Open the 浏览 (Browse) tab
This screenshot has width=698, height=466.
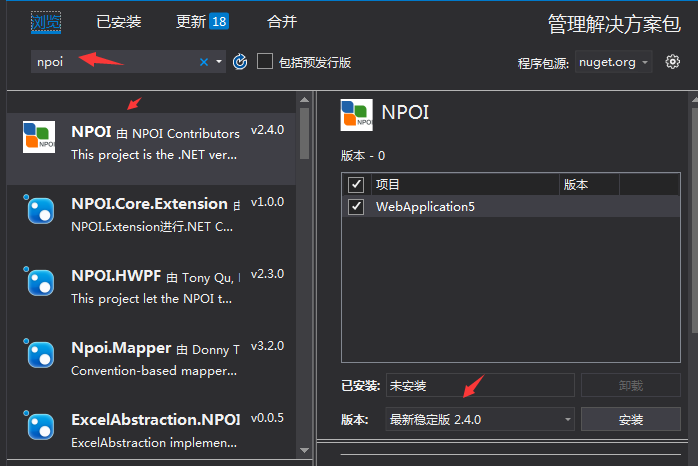coord(46,22)
